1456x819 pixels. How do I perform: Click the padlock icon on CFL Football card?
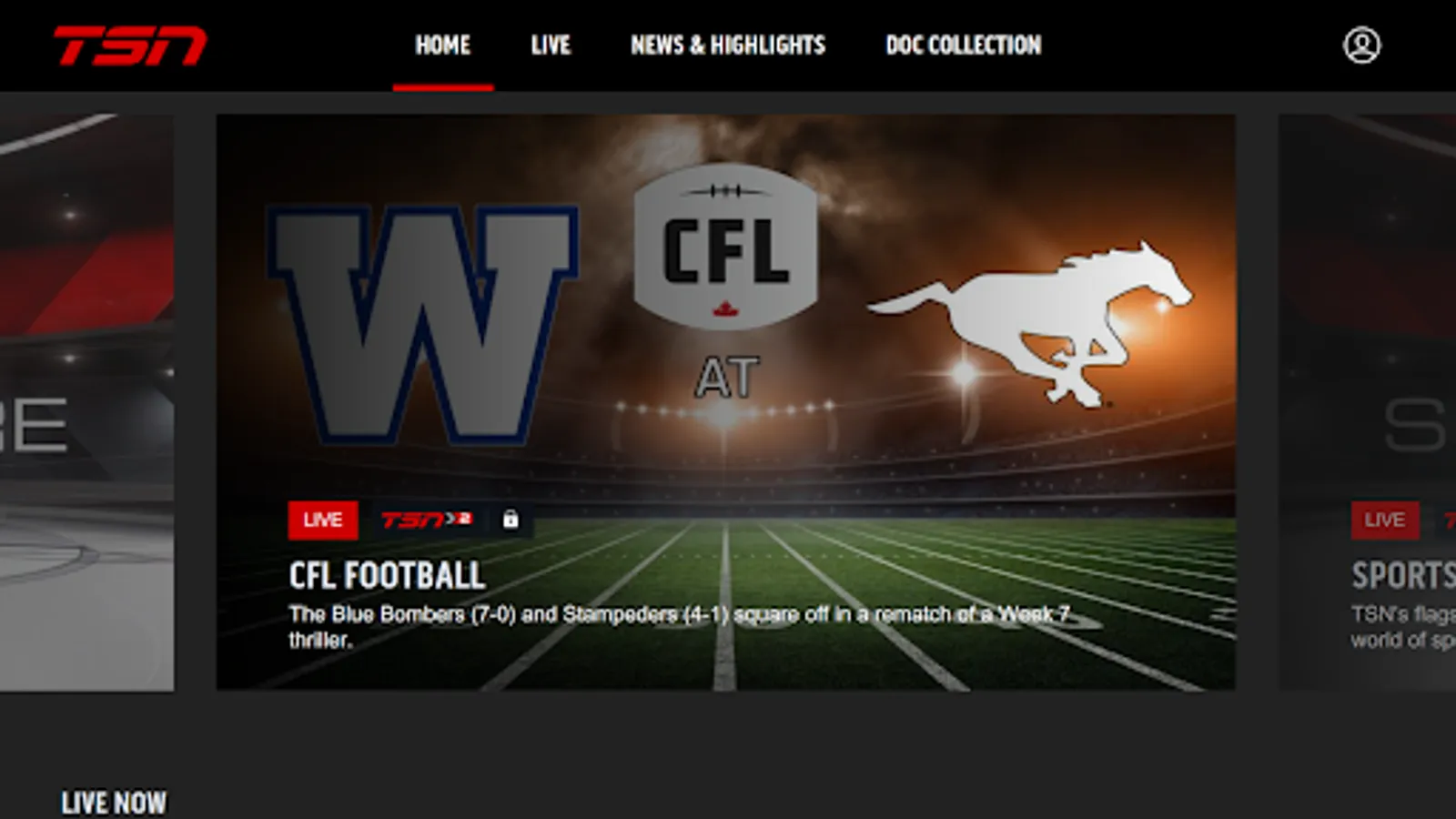click(x=511, y=520)
